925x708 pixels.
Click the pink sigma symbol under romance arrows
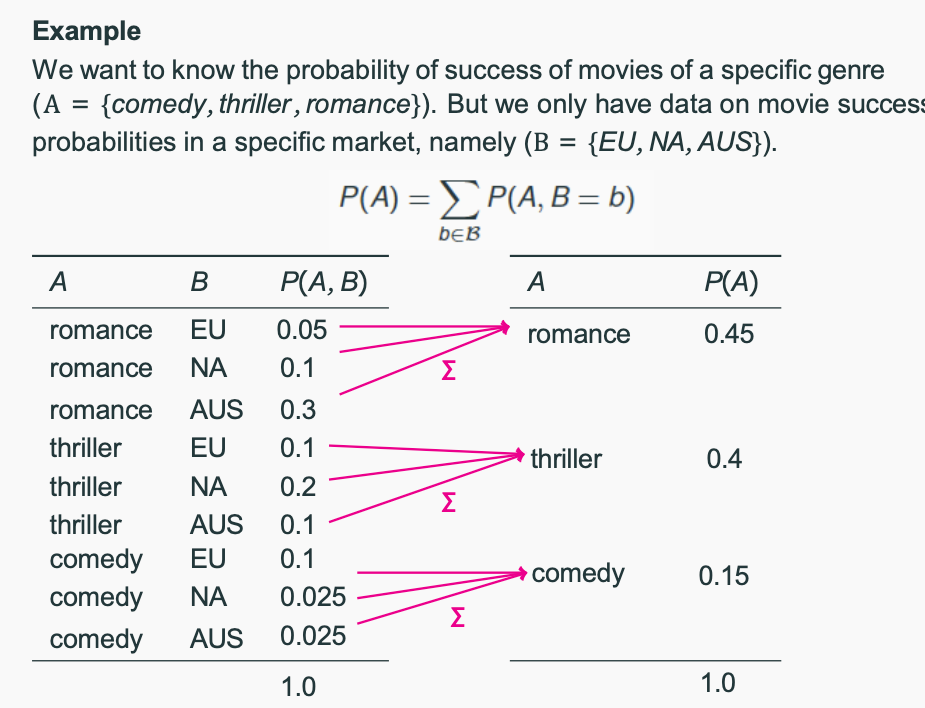[x=448, y=371]
